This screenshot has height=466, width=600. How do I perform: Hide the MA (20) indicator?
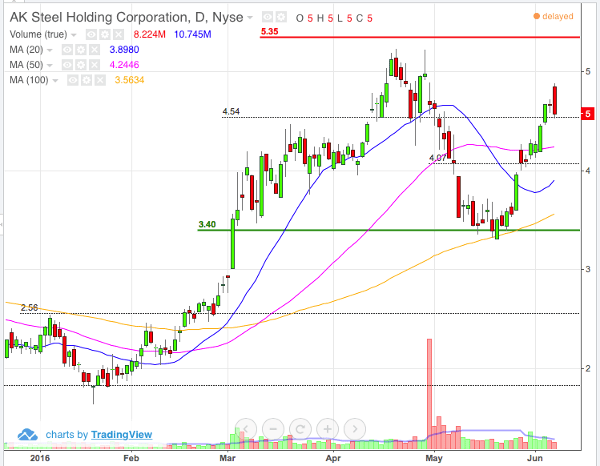(x=67, y=50)
